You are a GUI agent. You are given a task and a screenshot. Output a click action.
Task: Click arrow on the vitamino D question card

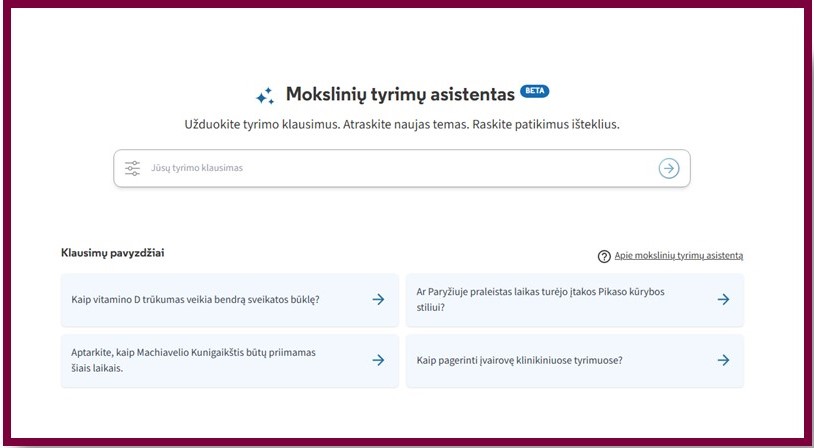[378, 299]
